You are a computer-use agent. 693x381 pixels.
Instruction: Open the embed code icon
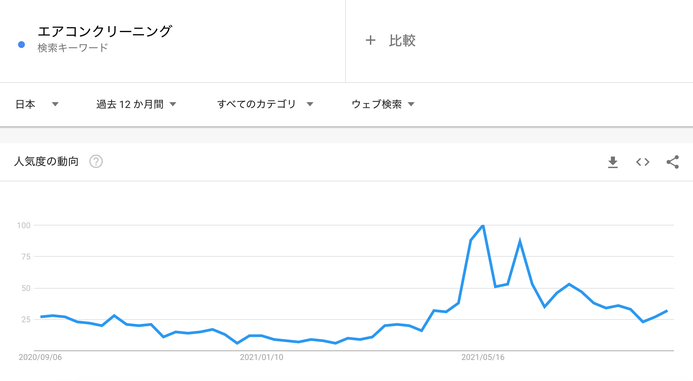pyautogui.click(x=643, y=162)
